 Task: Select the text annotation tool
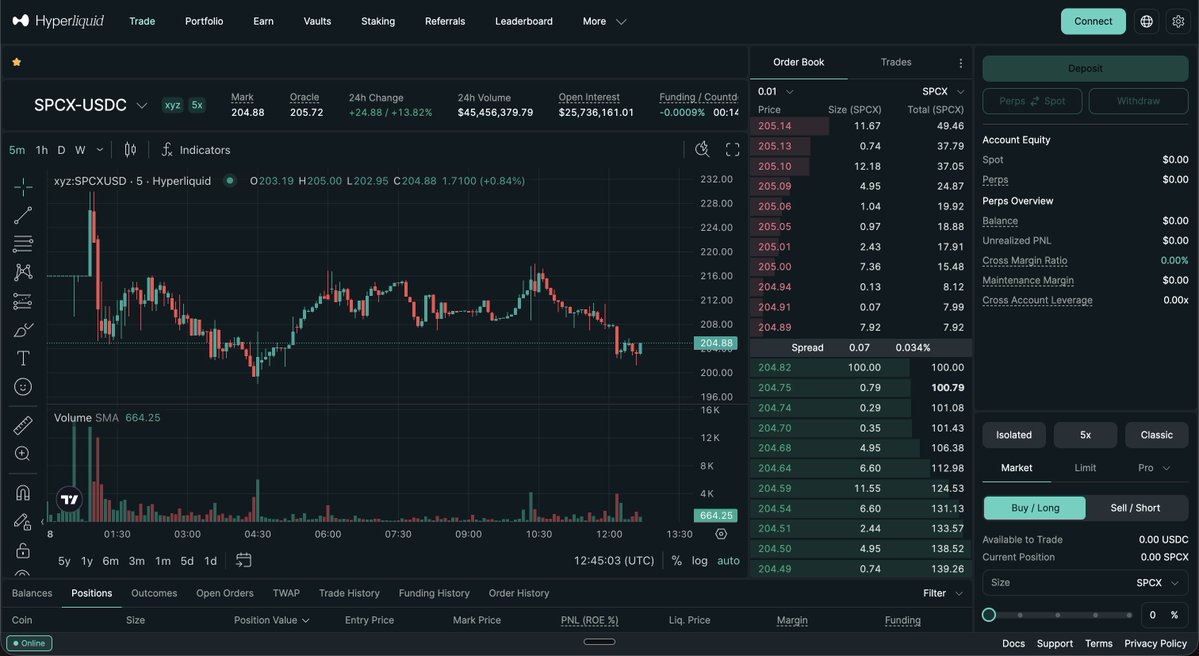pos(23,358)
